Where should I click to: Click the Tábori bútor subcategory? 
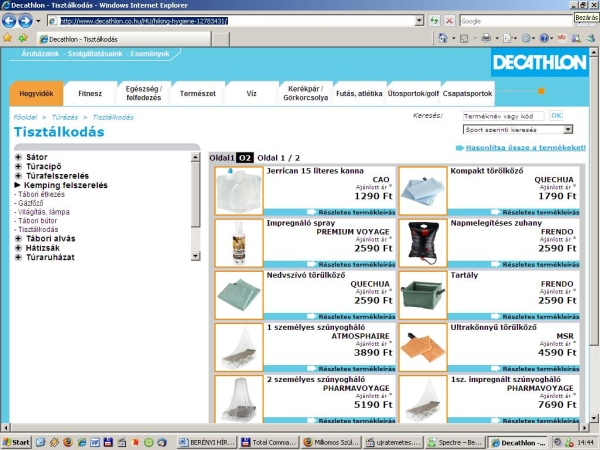pos(38,221)
